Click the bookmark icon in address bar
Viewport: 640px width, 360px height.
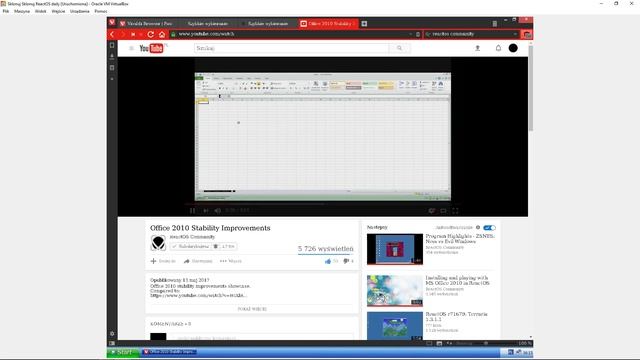[418, 34]
